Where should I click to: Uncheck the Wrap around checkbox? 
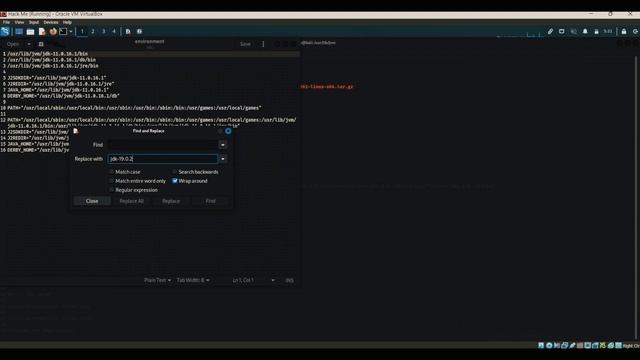[175, 181]
